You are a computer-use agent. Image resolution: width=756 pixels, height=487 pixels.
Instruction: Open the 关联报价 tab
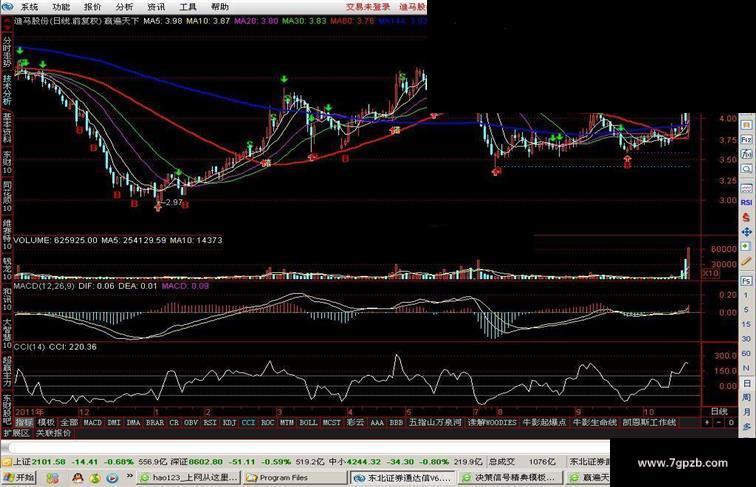tap(54, 433)
